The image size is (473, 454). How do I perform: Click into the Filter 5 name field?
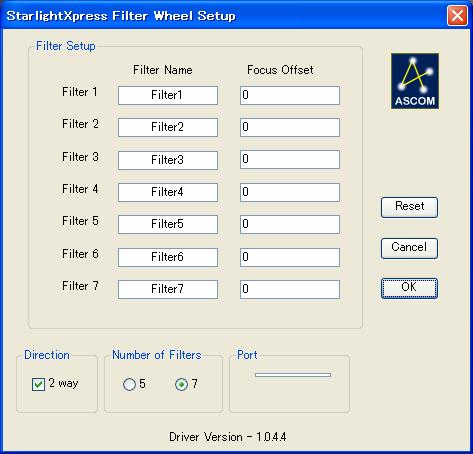click(x=168, y=224)
